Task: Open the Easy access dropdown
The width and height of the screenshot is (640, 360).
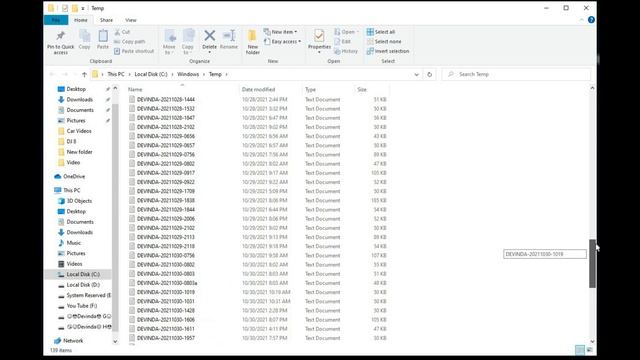Action: click(282, 42)
